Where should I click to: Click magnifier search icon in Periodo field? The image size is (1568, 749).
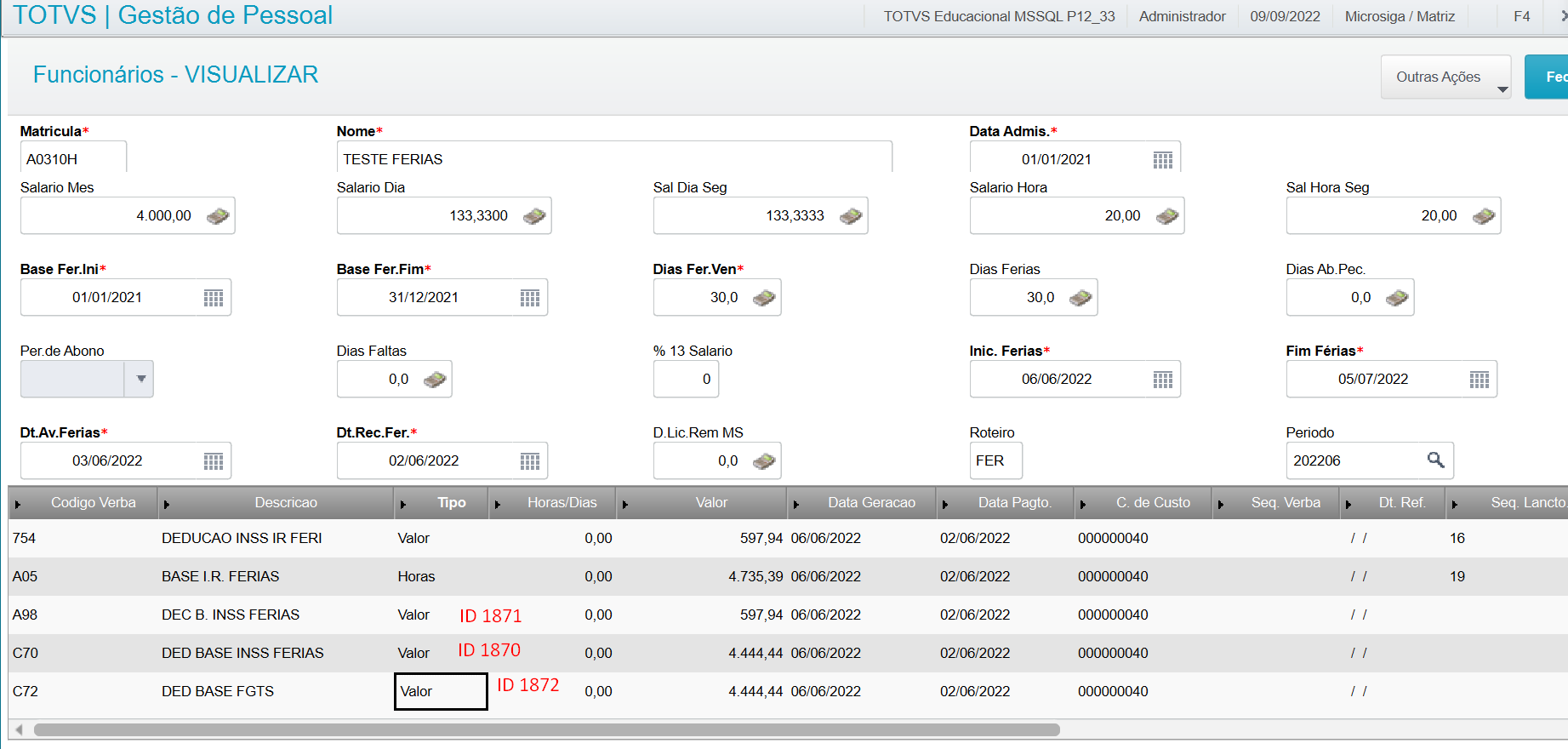1436,460
